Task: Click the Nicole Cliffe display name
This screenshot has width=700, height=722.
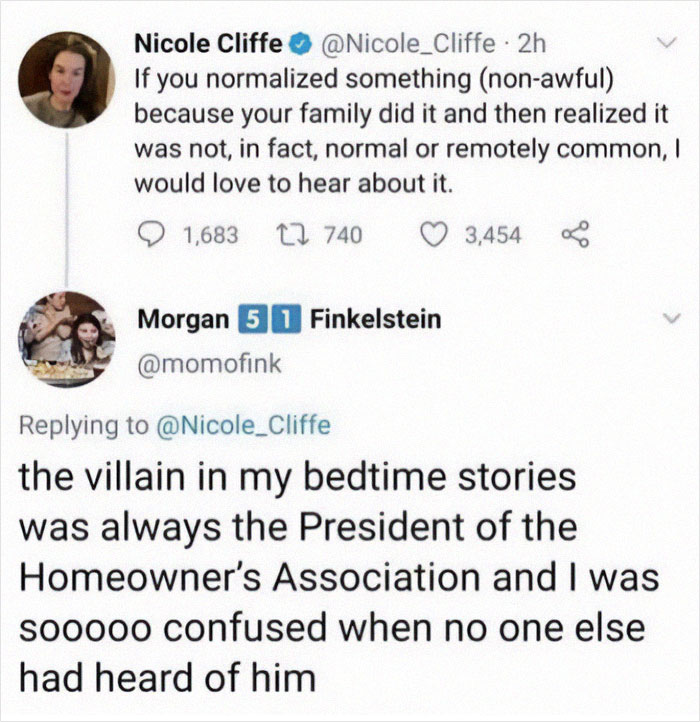Action: click(x=210, y=44)
